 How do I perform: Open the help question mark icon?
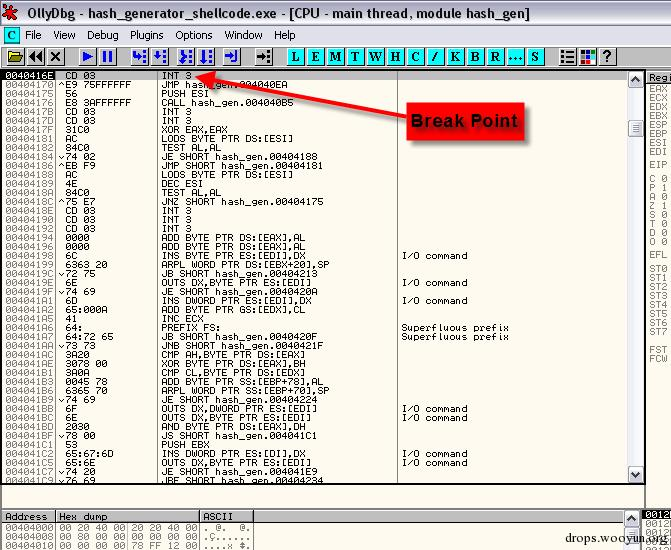[607, 56]
